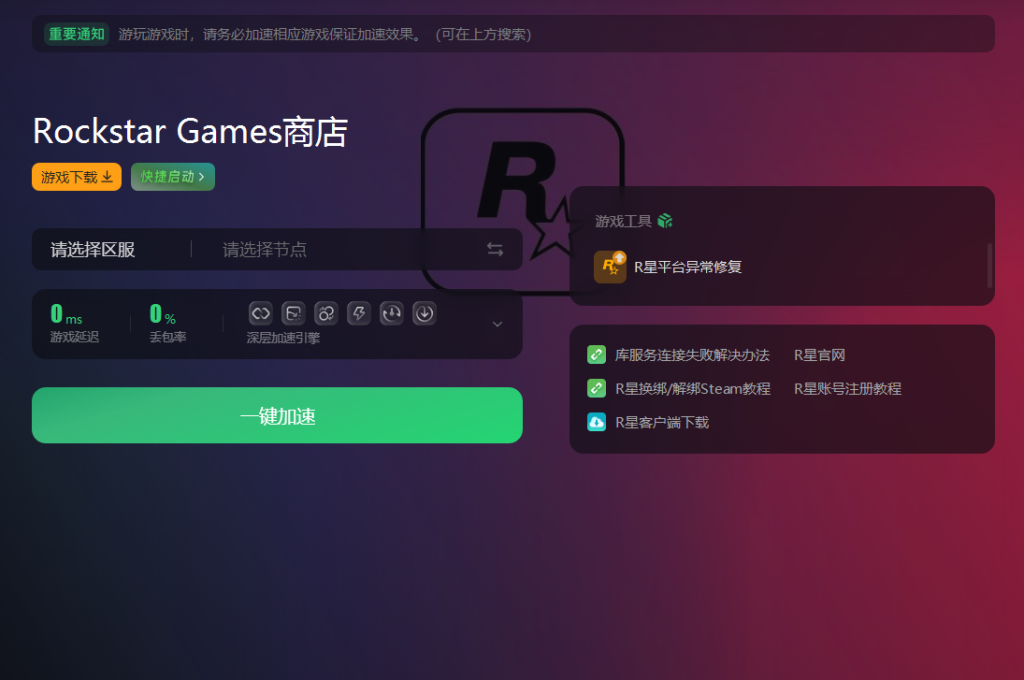This screenshot has width=1024, height=680.
Task: Open the 快捷启动 quick launch button
Action: tap(172, 177)
